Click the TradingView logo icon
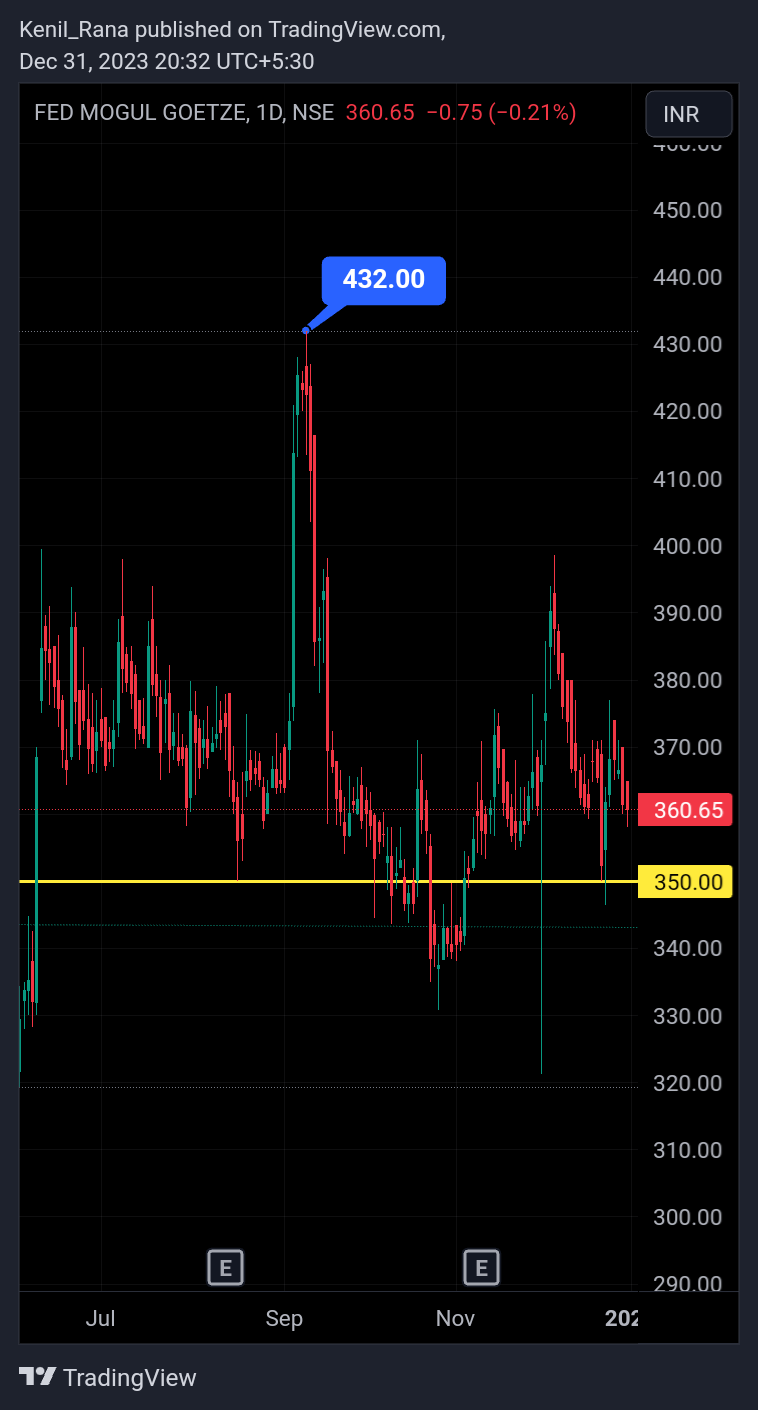This screenshot has height=1410, width=758. tap(37, 1377)
